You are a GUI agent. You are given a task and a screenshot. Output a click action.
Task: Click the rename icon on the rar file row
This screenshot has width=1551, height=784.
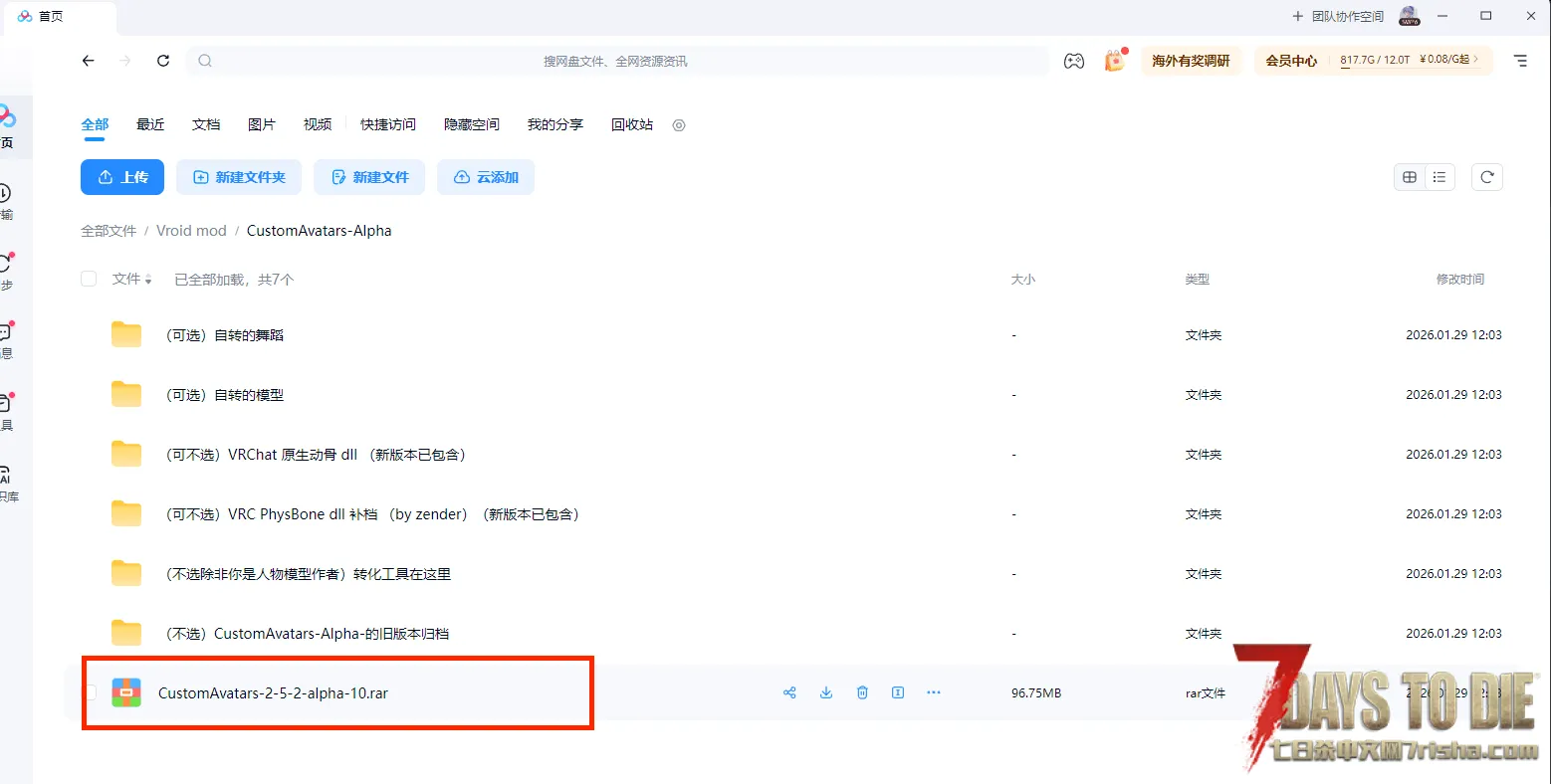tap(898, 692)
